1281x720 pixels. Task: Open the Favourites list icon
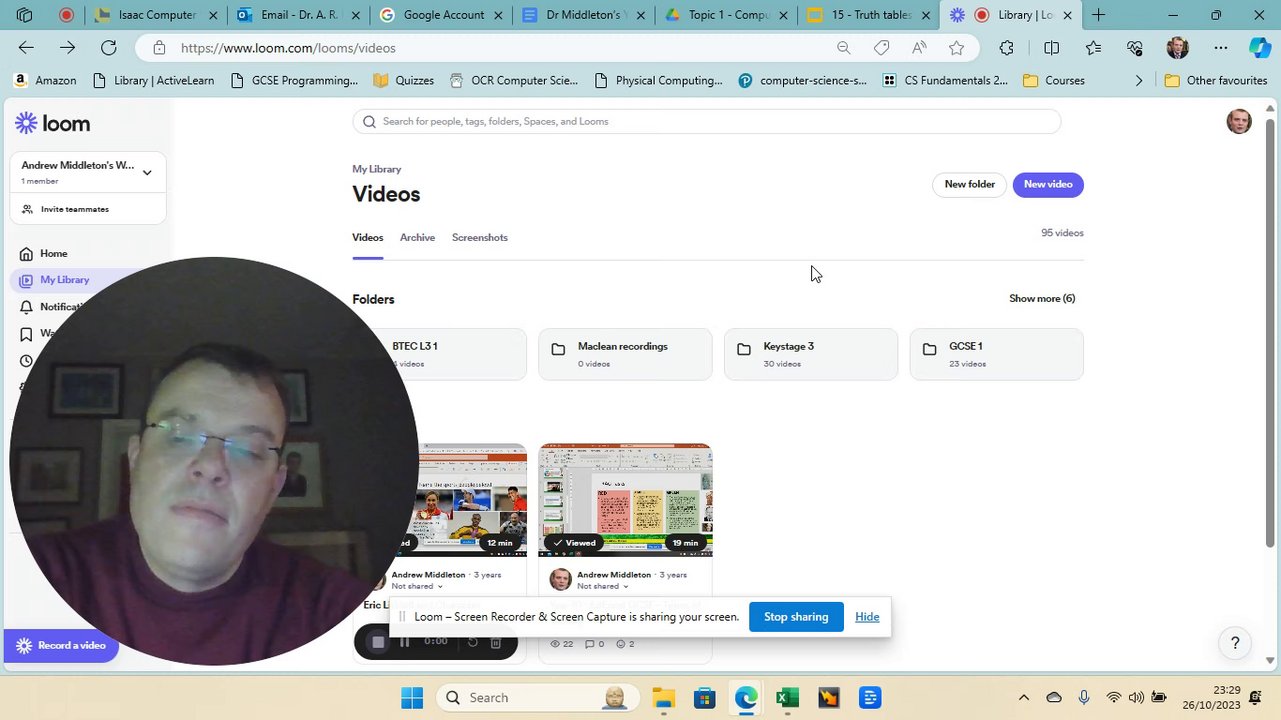[x=1093, y=48]
